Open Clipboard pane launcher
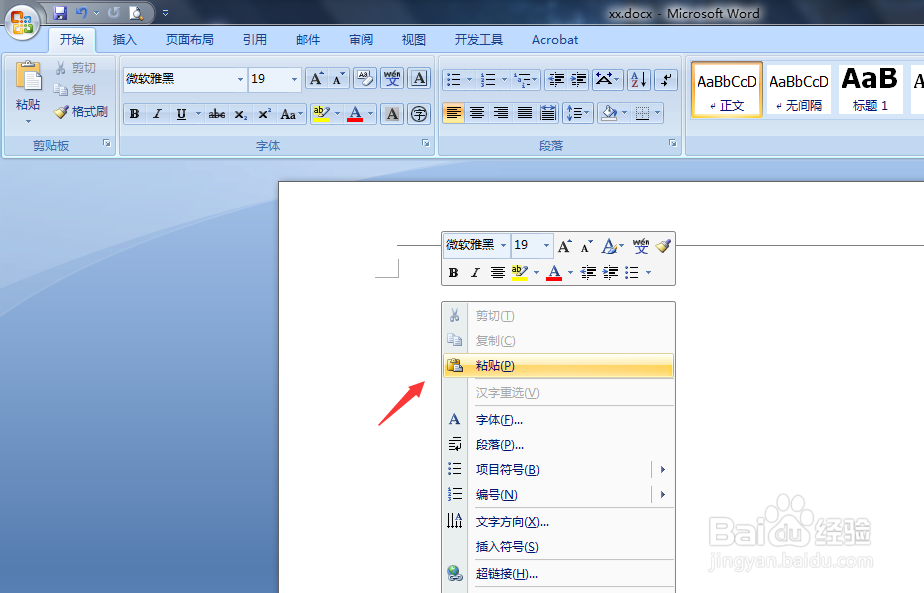 (107, 143)
